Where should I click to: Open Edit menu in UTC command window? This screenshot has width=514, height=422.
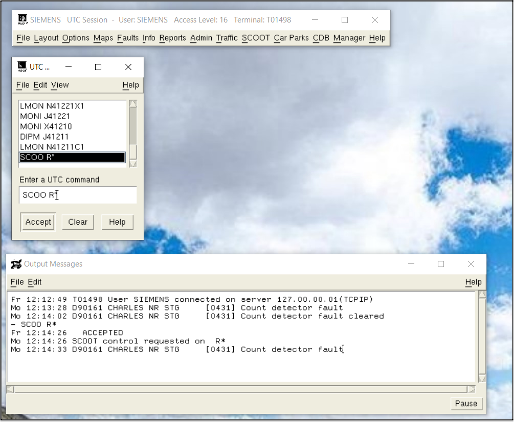tap(40, 85)
